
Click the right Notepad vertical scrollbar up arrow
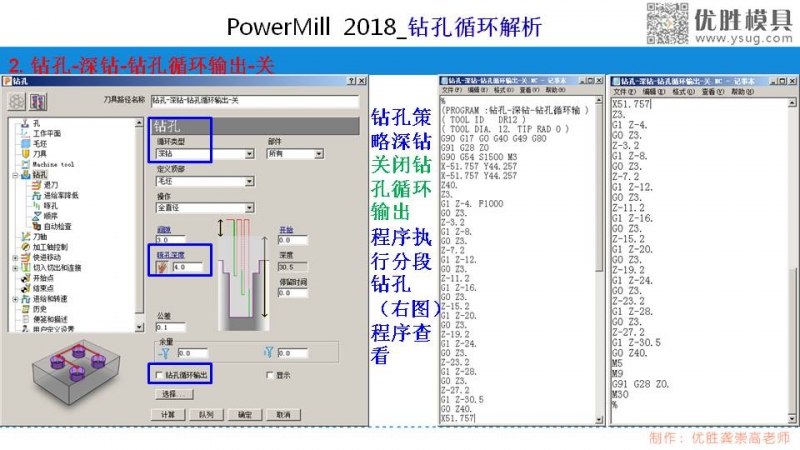(793, 102)
